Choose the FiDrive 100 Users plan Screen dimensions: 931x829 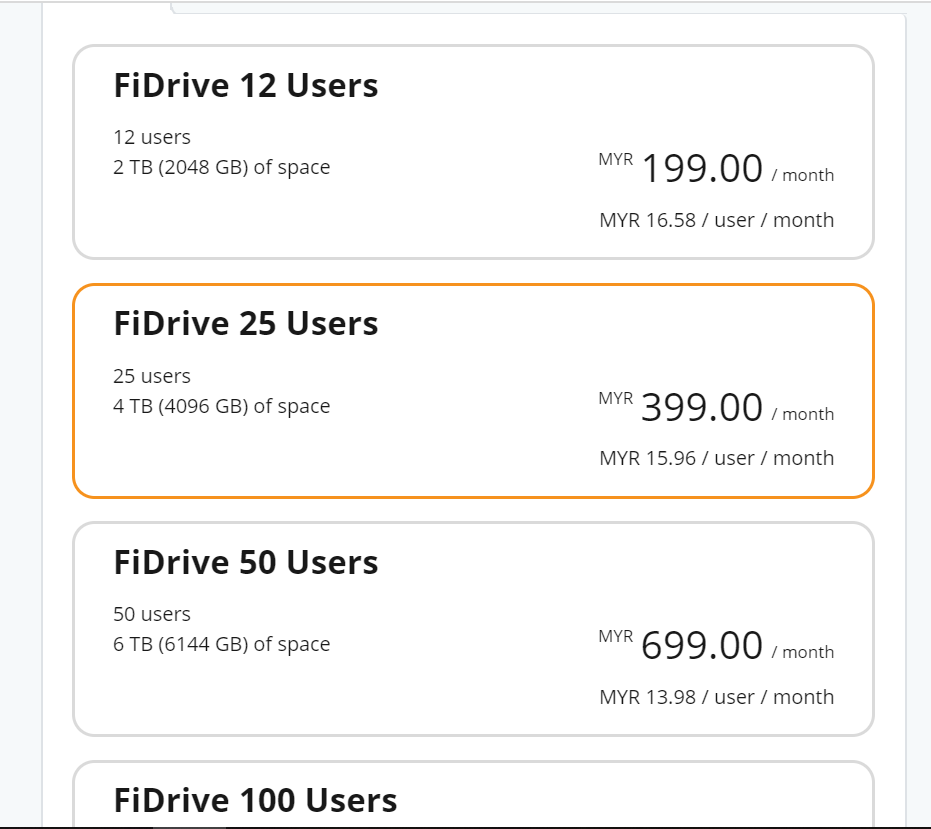(473, 793)
